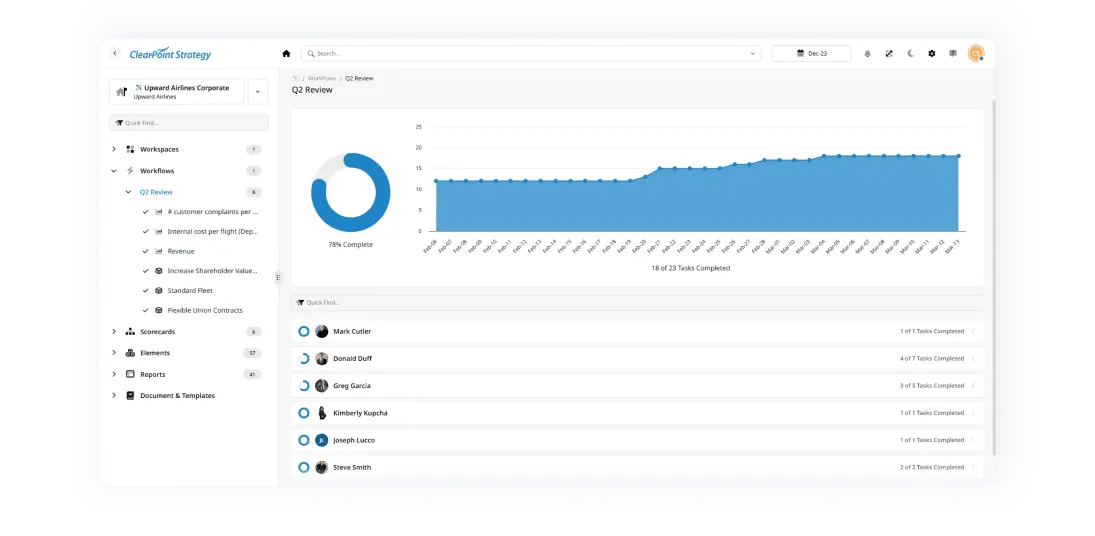Click the Elements cubes icon

[130, 353]
